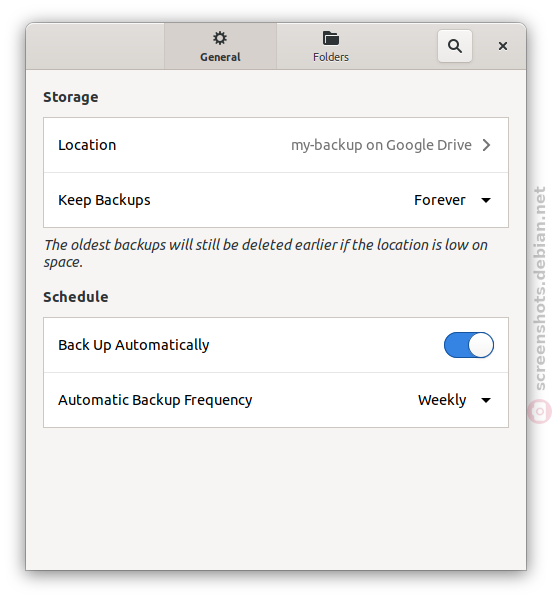552x599 pixels.
Task: Click the "my-backup on Google Drive" text
Action: (x=381, y=146)
